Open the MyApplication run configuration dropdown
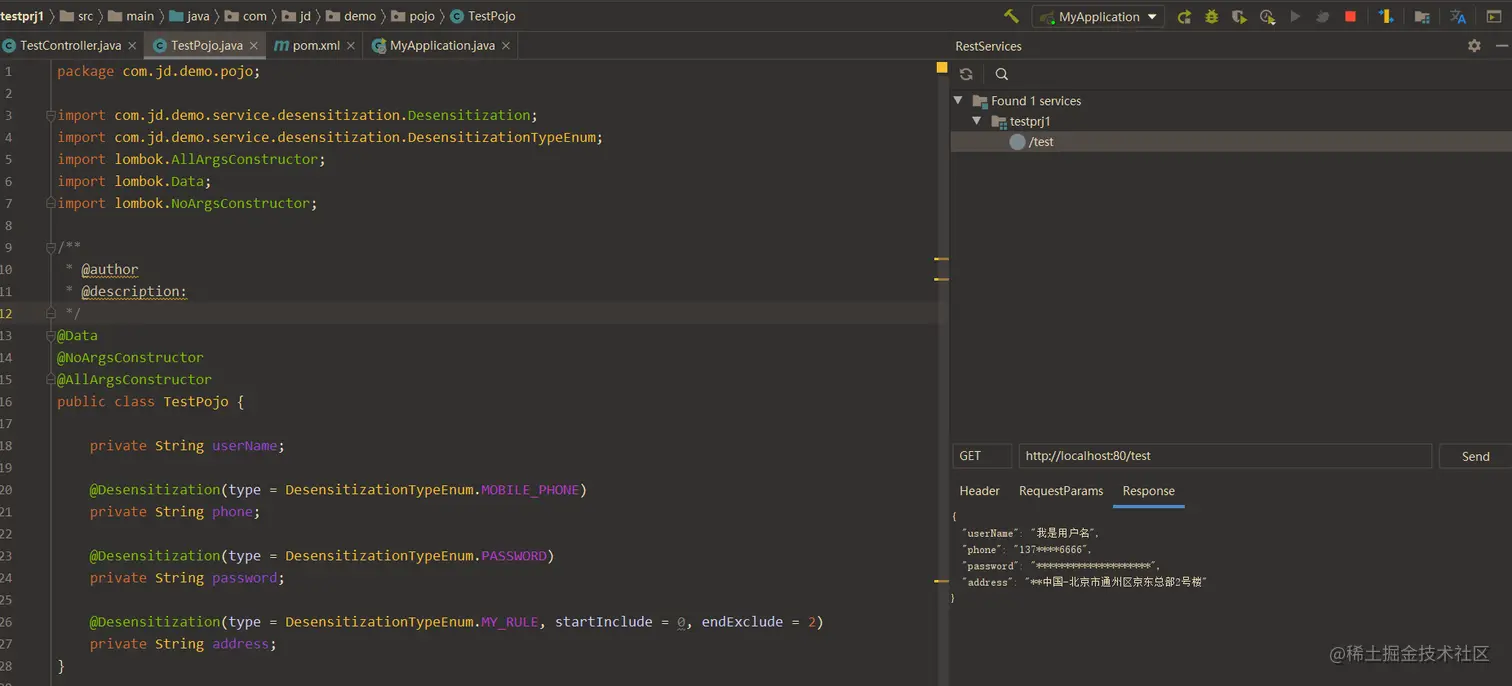The width and height of the screenshot is (1512, 686). [x=1098, y=17]
